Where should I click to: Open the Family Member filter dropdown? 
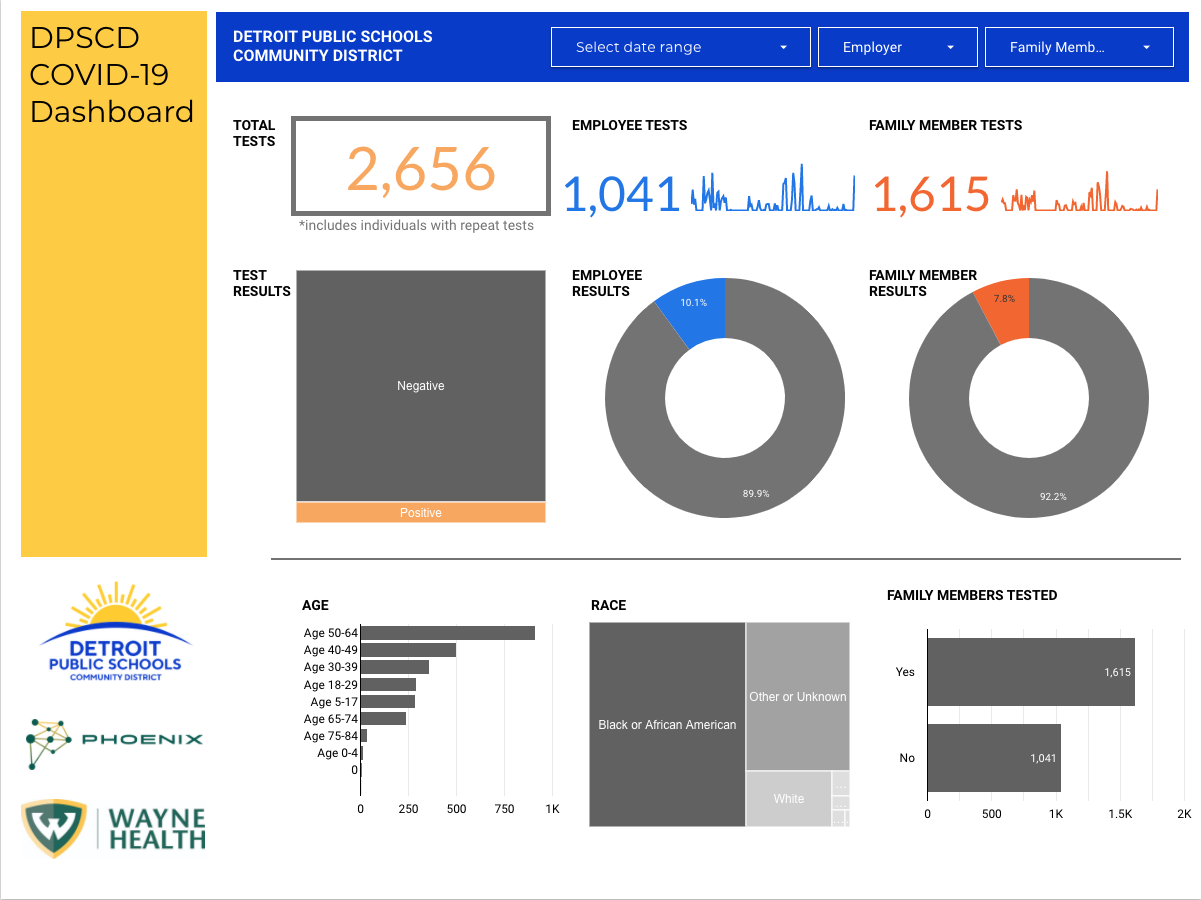[1078, 47]
